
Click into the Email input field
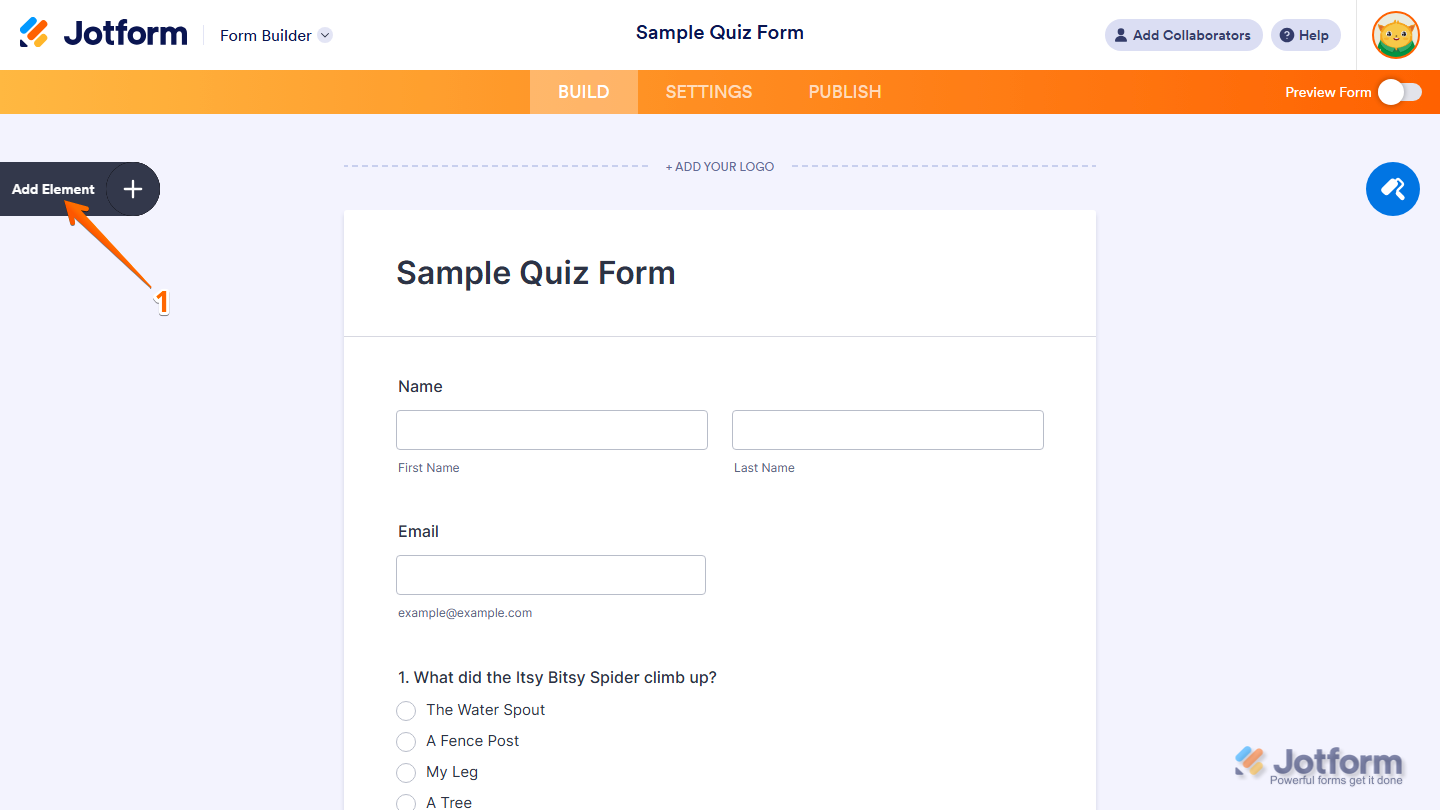tap(550, 575)
